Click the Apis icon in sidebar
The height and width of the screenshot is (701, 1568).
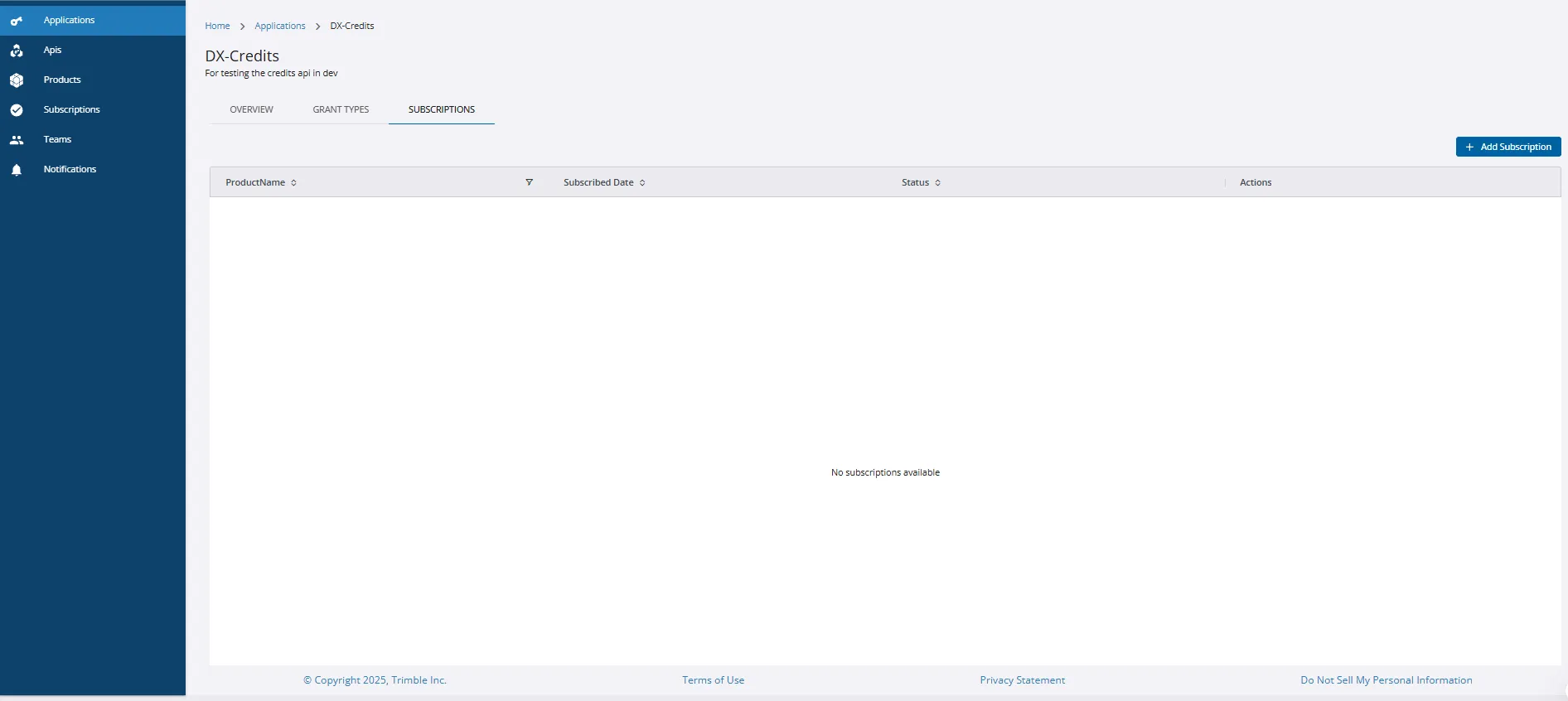click(17, 51)
